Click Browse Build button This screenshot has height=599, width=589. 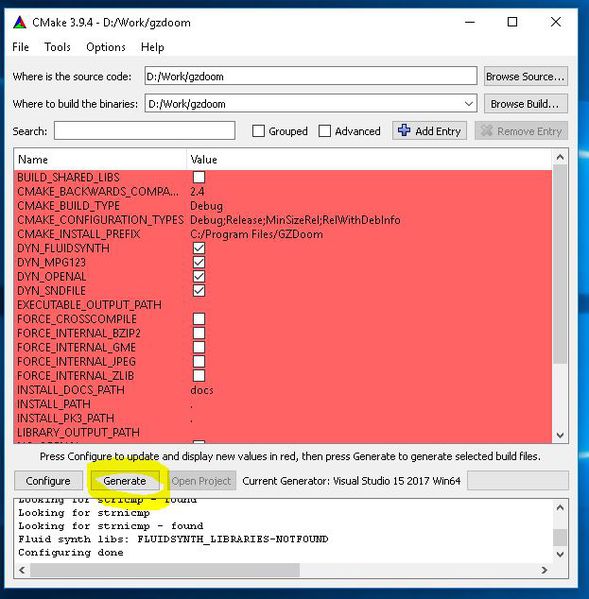tap(526, 104)
